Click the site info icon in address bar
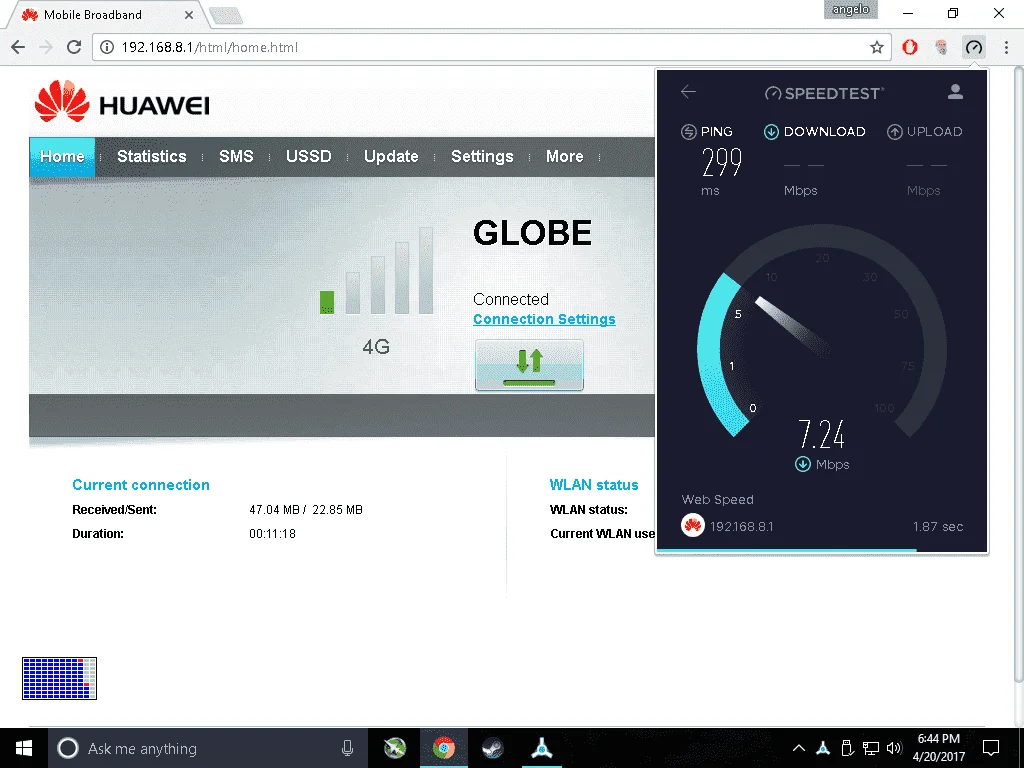This screenshot has width=1024, height=768. [106, 47]
